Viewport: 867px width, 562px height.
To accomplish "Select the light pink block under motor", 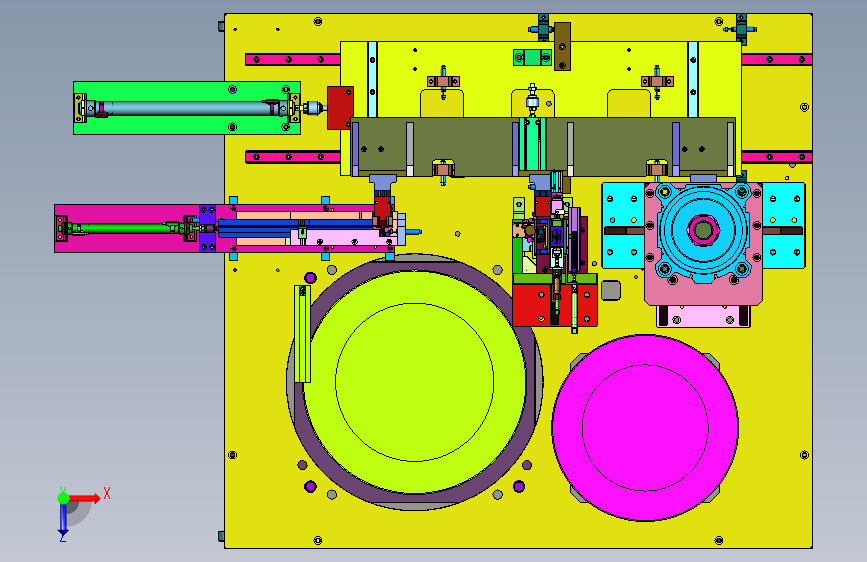I will click(703, 317).
